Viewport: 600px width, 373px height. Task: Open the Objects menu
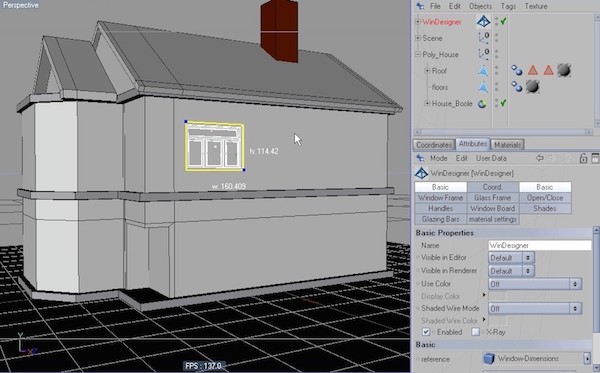point(480,6)
